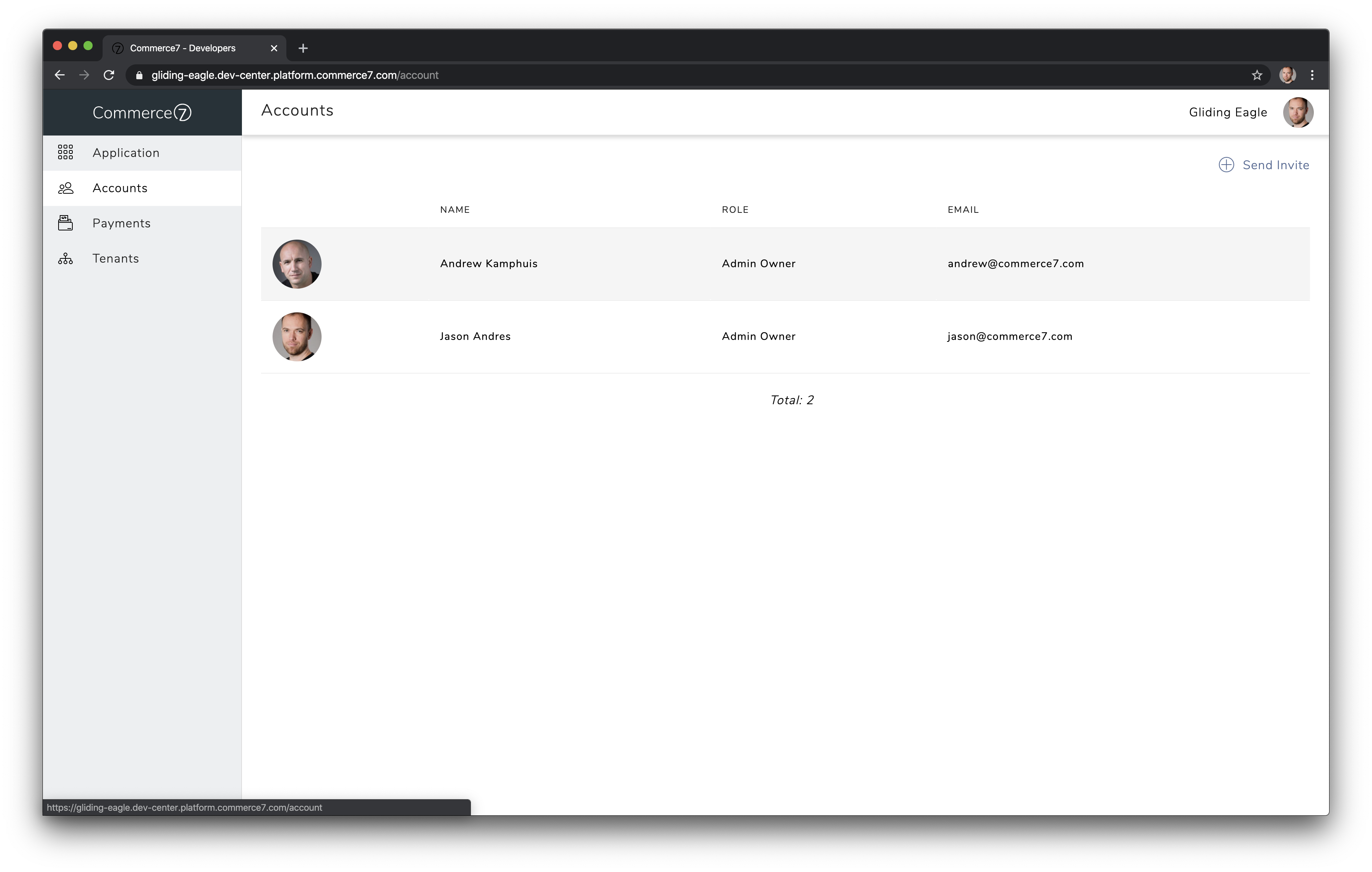Click the Accounts page heading

point(297,111)
